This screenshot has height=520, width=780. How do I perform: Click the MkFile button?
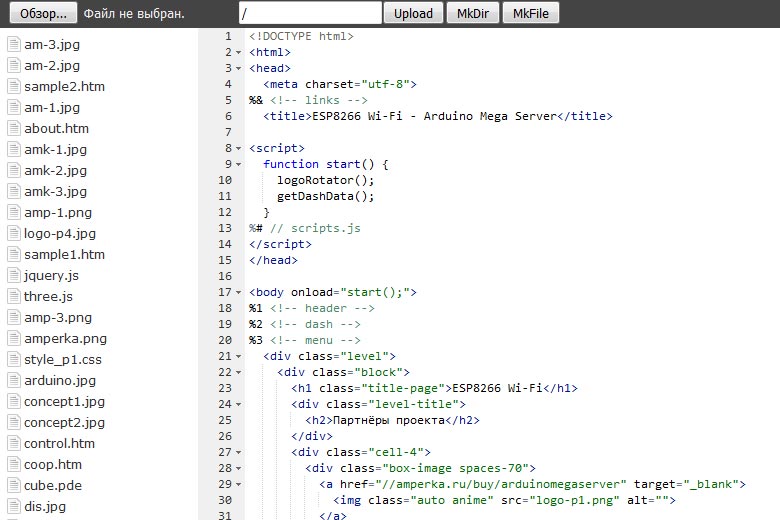[x=530, y=13]
